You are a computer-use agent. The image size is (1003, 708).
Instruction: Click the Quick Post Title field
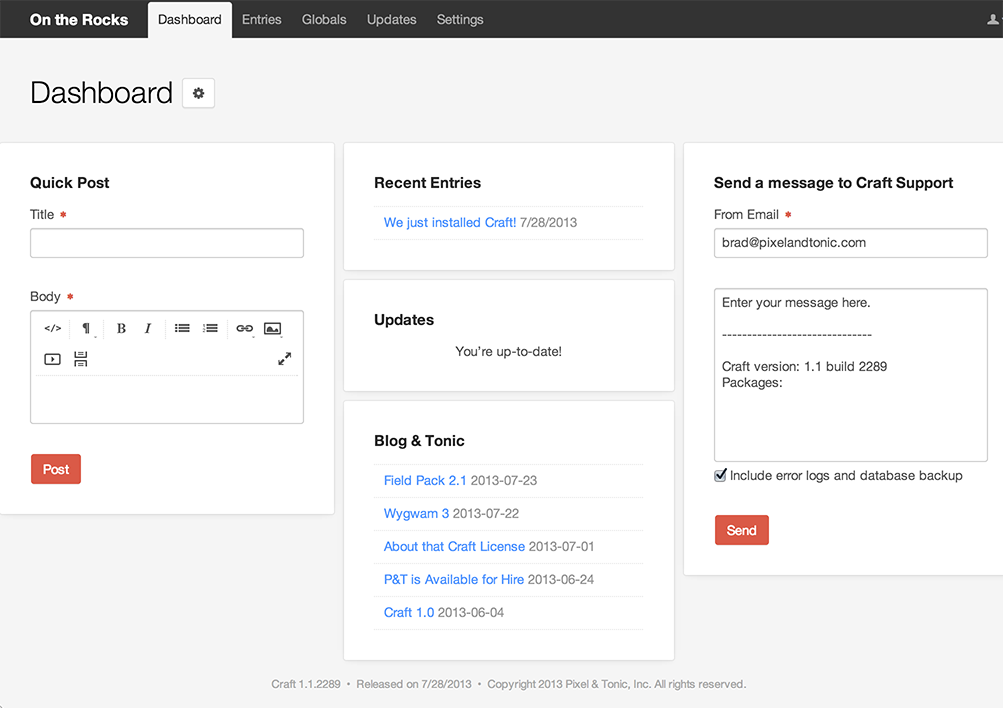pyautogui.click(x=167, y=243)
